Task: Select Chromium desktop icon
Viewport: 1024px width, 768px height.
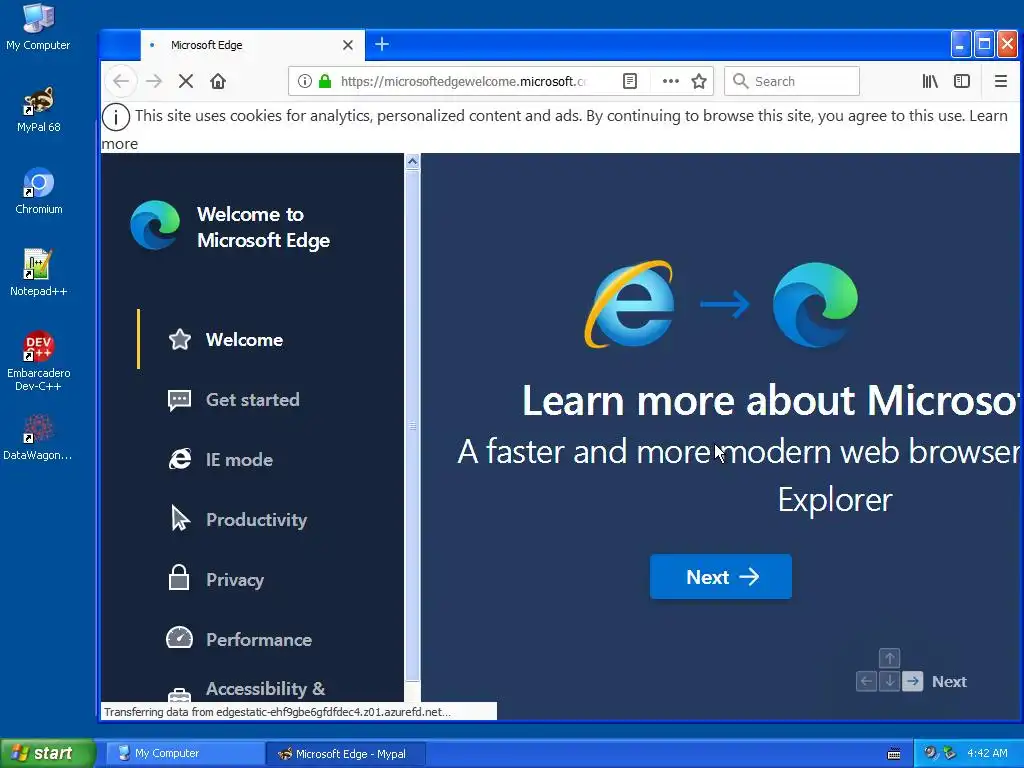Action: [39, 191]
